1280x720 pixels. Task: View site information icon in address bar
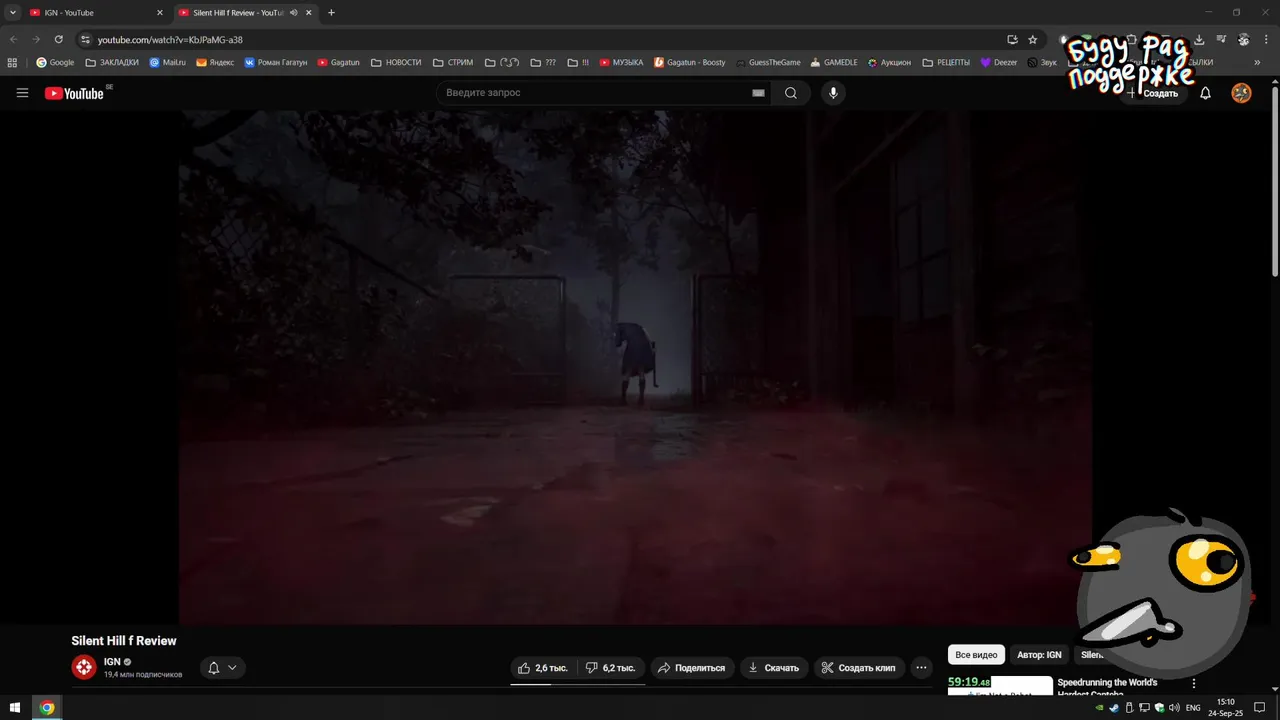tap(86, 39)
